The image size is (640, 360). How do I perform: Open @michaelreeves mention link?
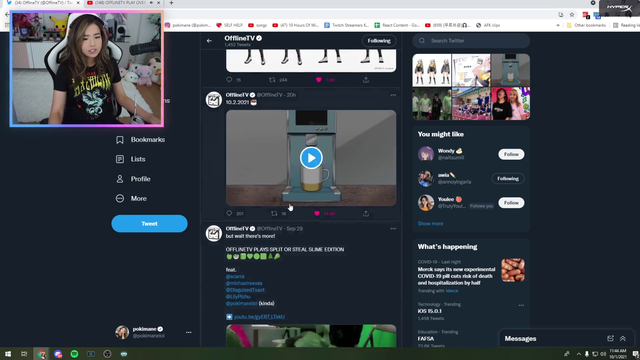pyautogui.click(x=244, y=283)
